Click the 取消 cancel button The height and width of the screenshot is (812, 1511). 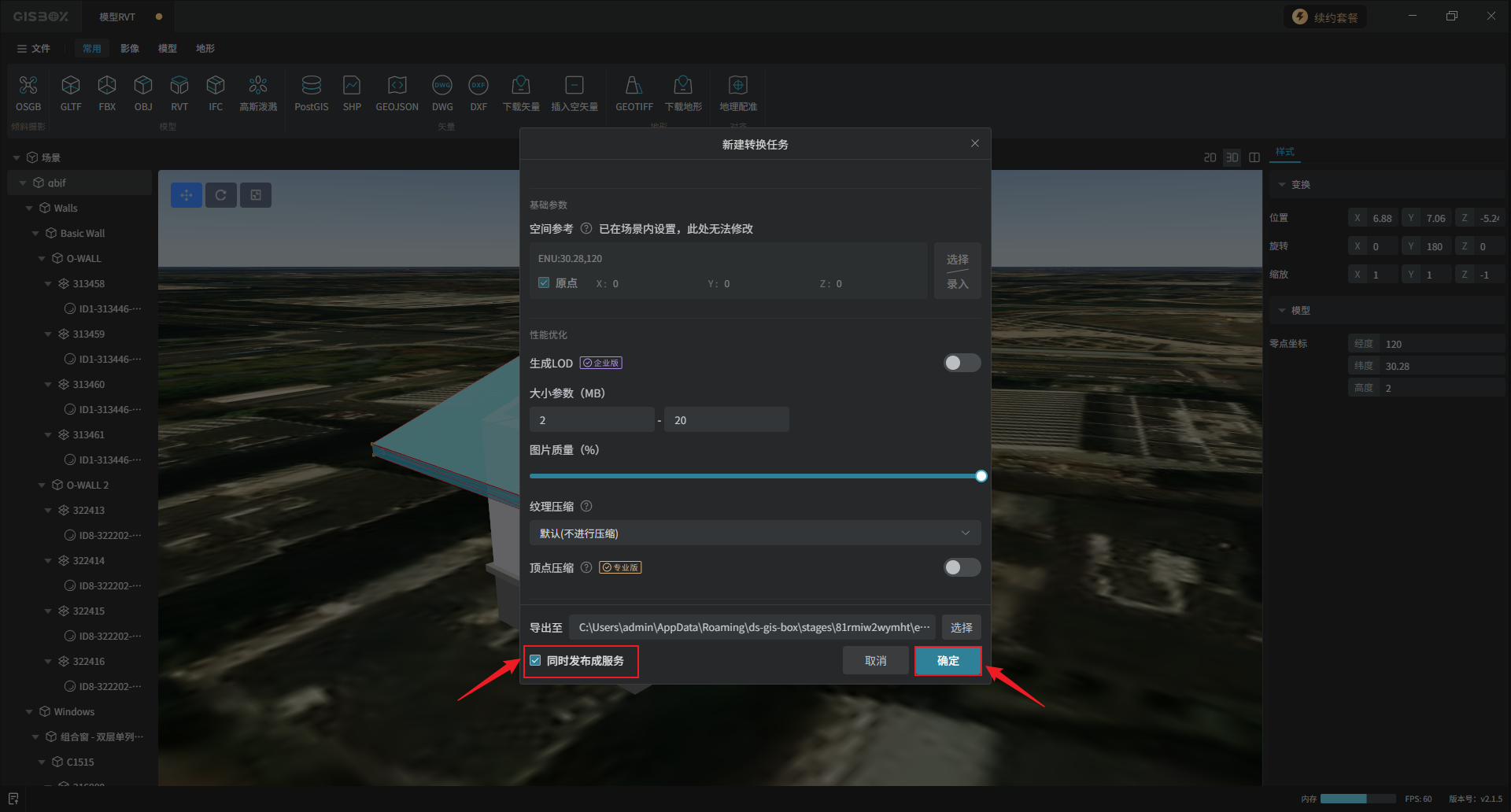pyautogui.click(x=875, y=661)
